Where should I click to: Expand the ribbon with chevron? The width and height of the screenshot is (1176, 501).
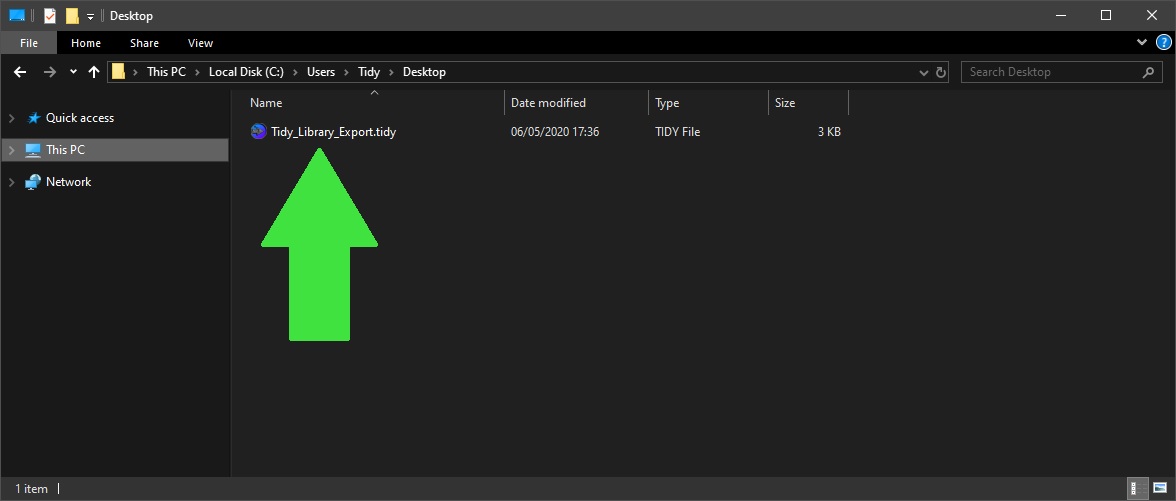pos(1142,42)
